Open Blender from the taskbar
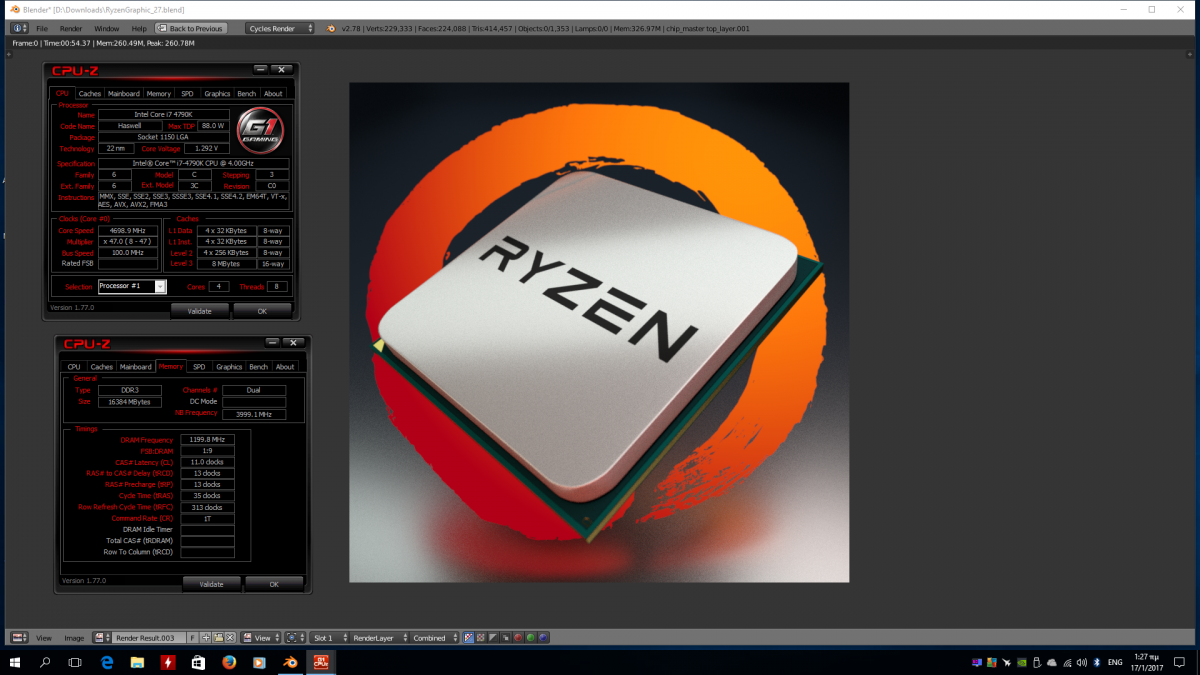This screenshot has height=675, width=1200. coord(290,662)
